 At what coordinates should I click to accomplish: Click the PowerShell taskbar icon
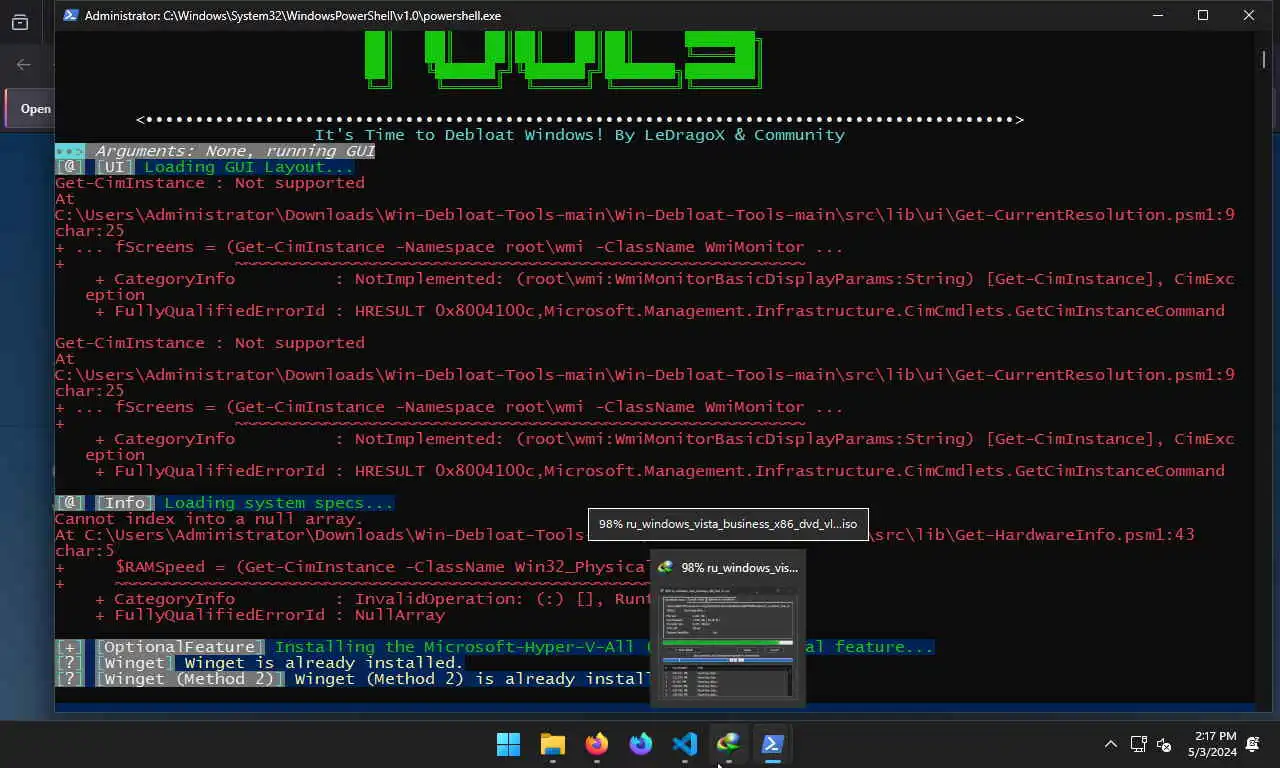point(773,744)
